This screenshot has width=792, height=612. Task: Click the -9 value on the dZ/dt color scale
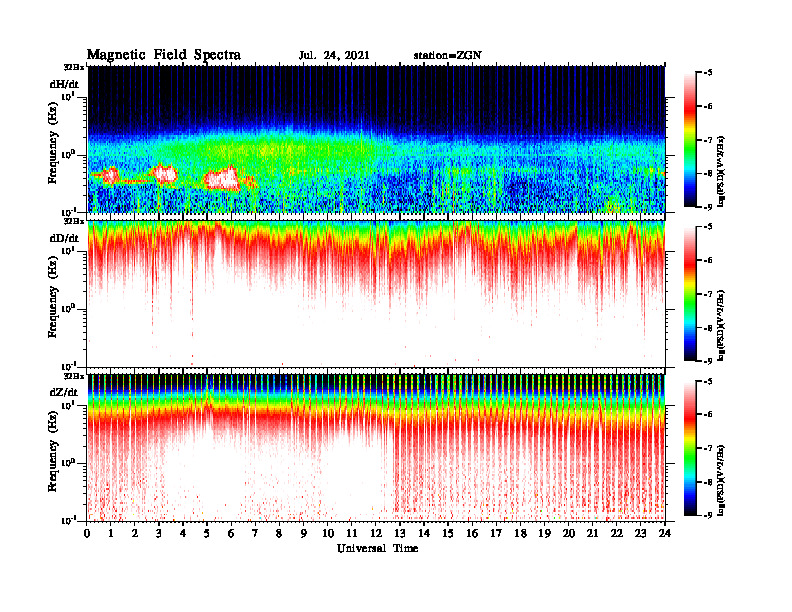tap(706, 515)
